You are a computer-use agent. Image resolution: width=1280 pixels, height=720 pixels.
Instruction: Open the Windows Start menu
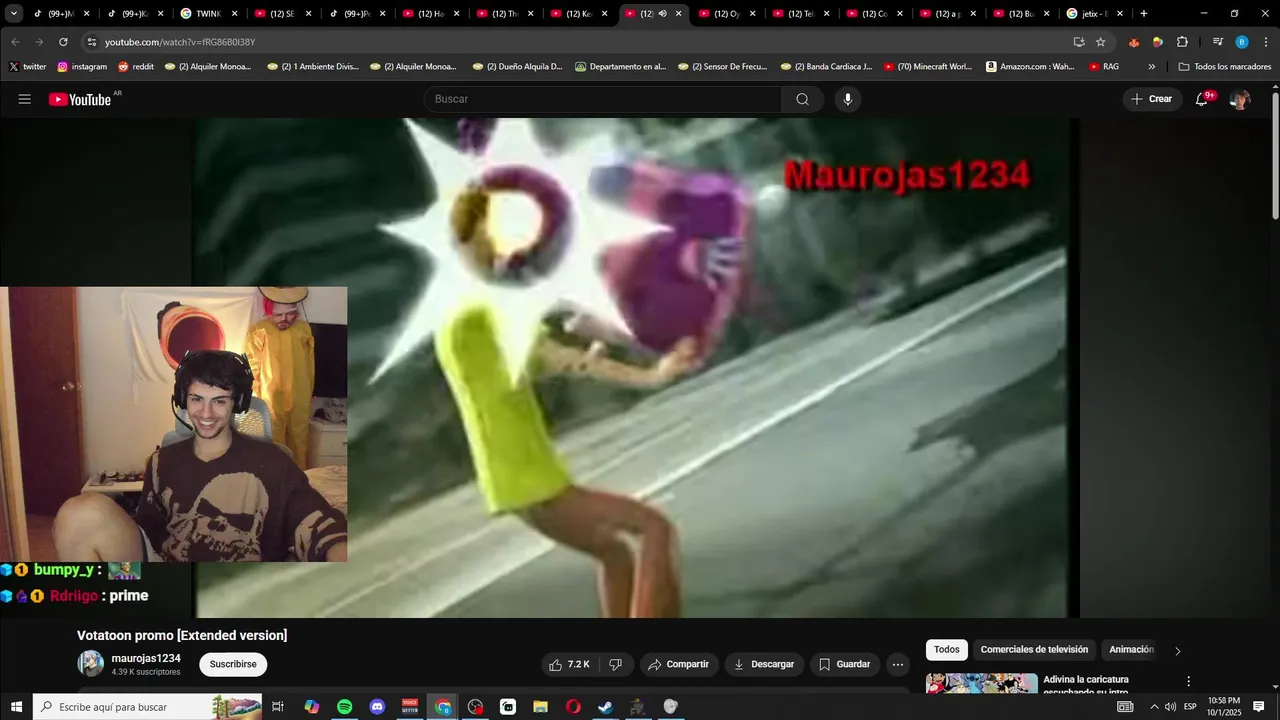(x=16, y=707)
